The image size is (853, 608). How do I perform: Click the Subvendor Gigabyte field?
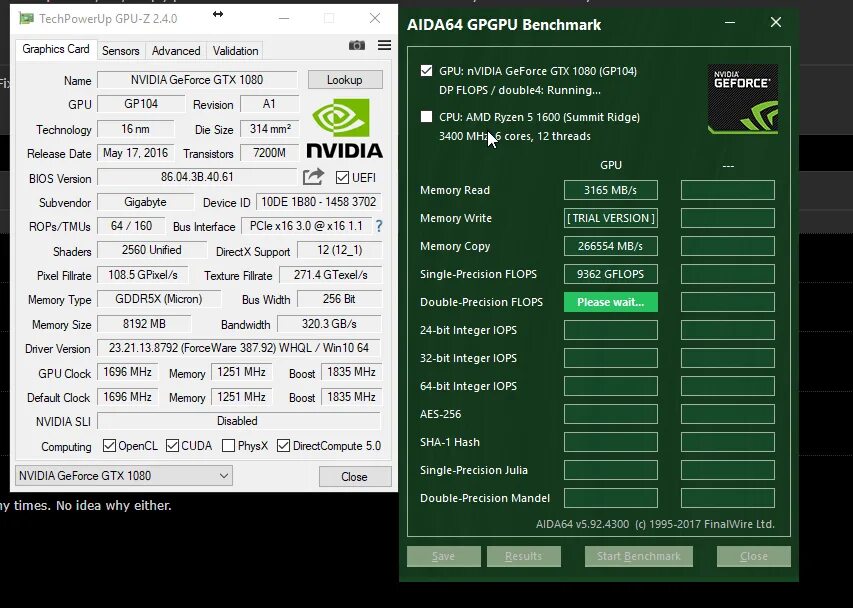[145, 202]
